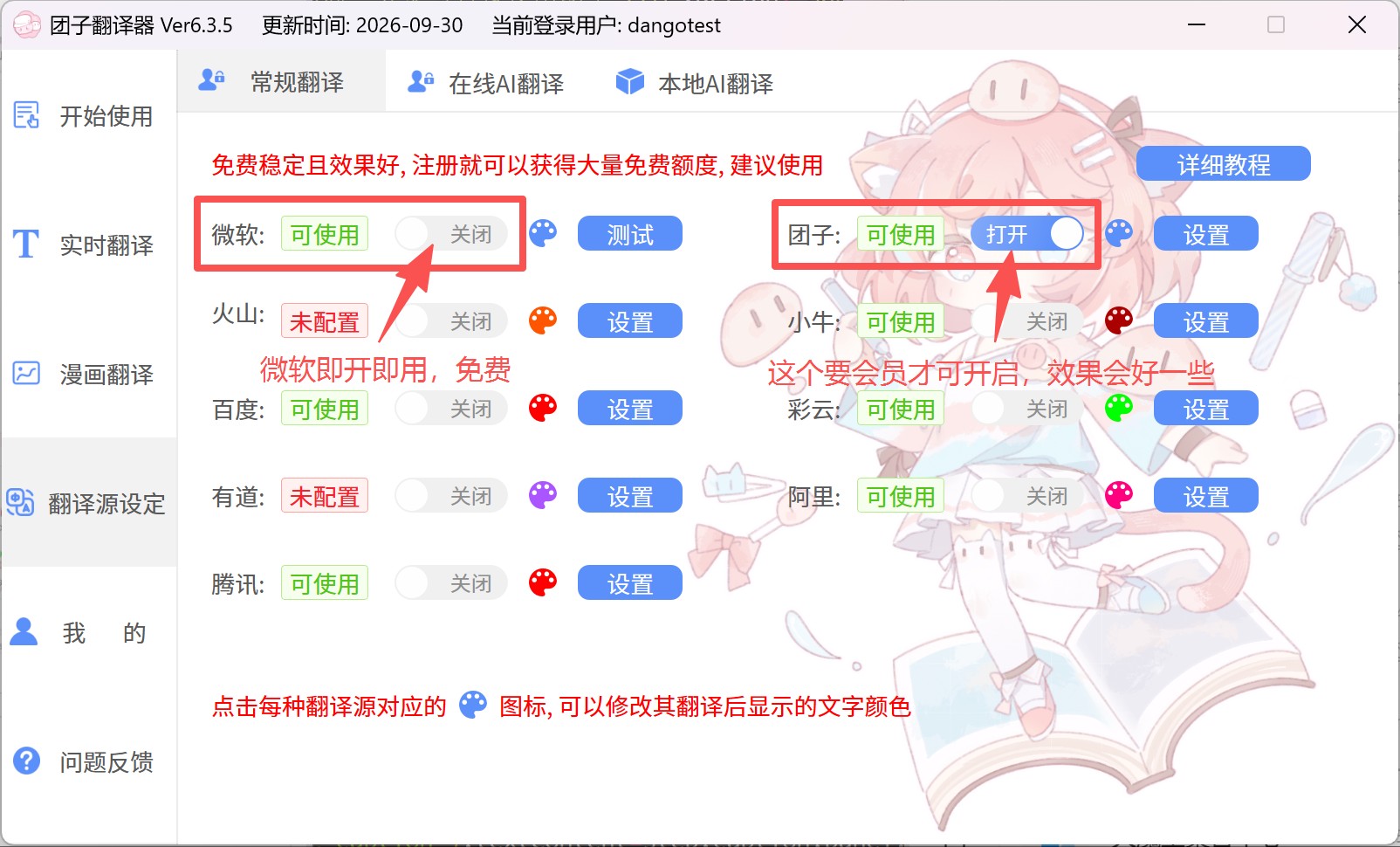The height and width of the screenshot is (847, 1400).
Task: Open the 团子 设置 button
Action: coord(1206,234)
